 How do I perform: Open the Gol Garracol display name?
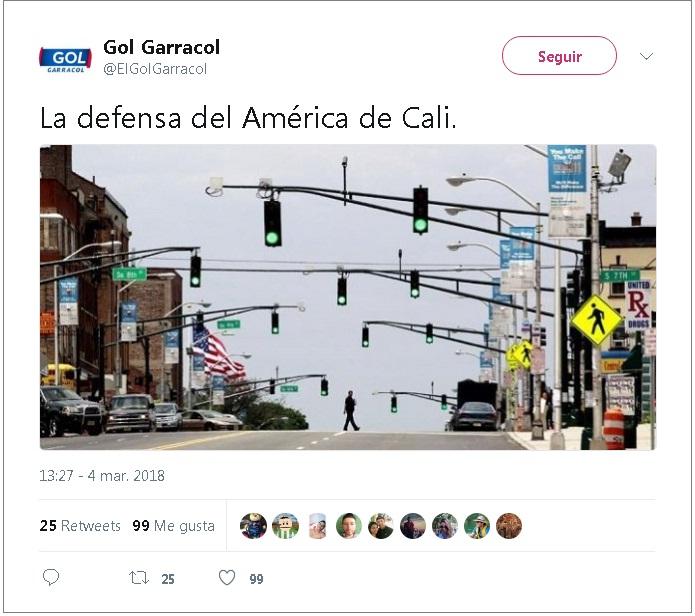pyautogui.click(x=161, y=47)
